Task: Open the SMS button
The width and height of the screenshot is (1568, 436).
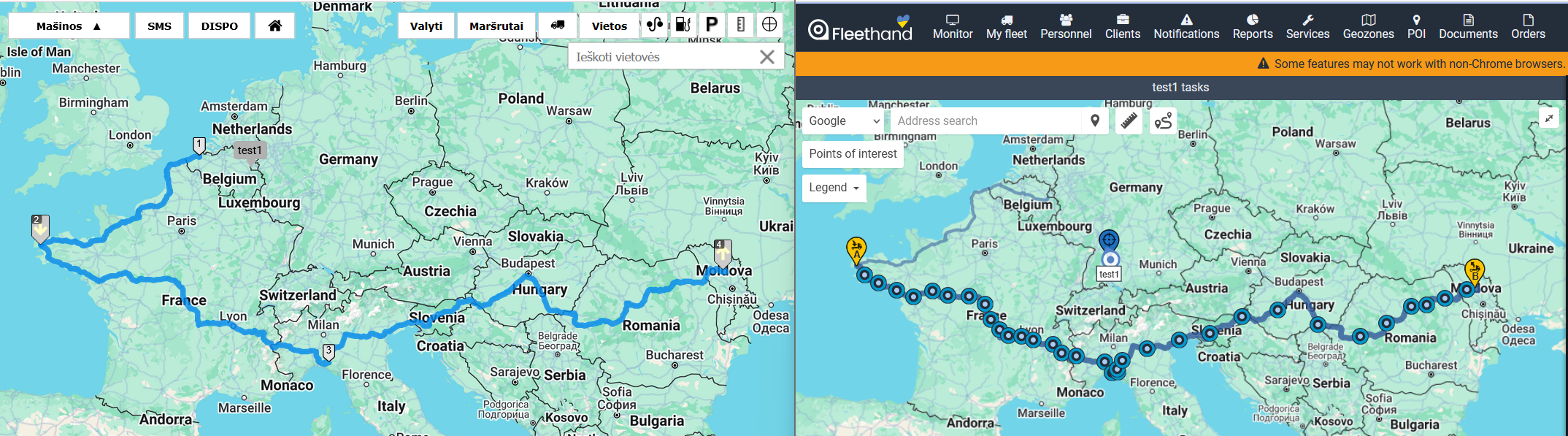Action: click(159, 26)
